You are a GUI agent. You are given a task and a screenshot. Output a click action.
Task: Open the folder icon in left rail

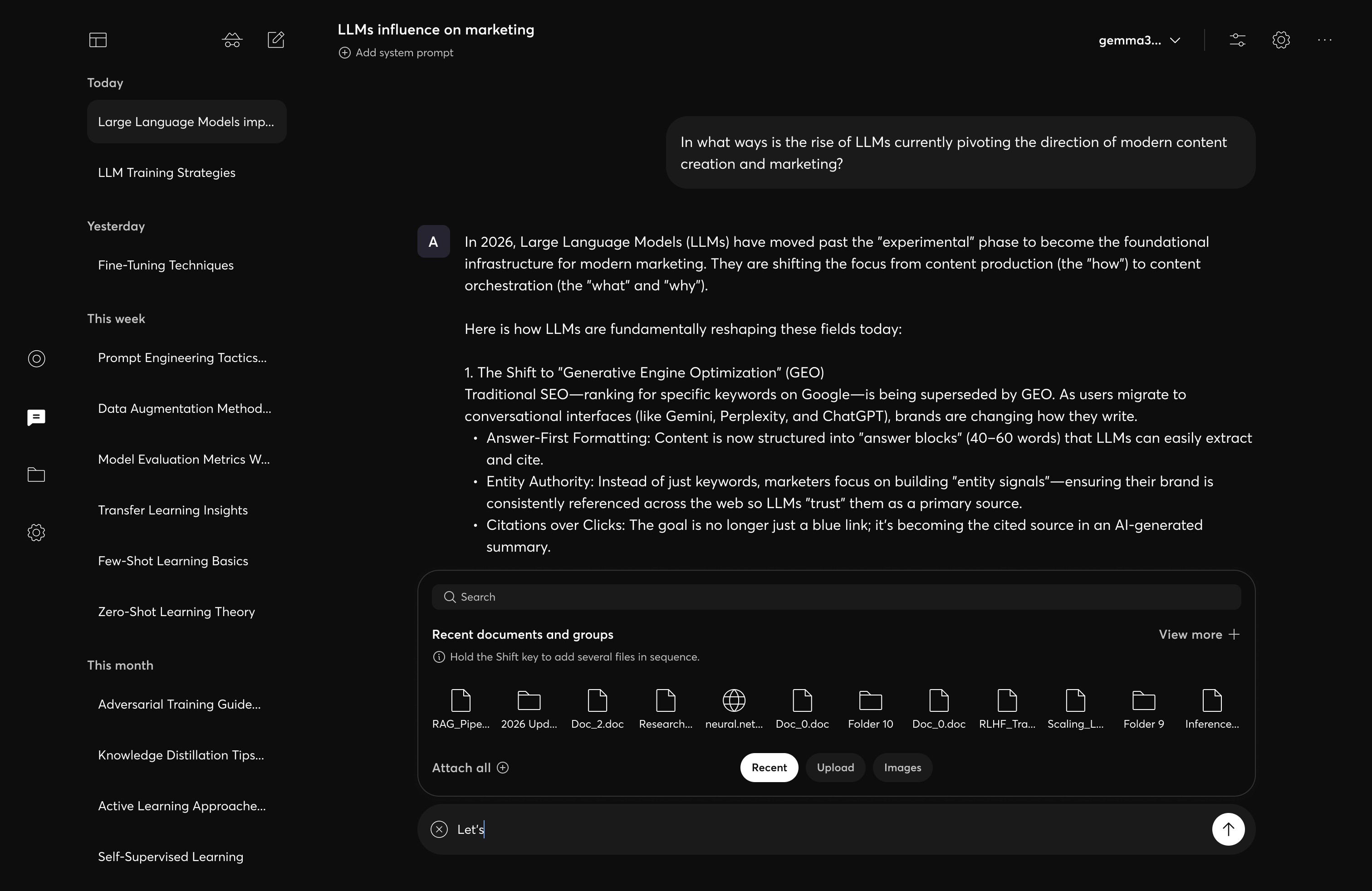coord(36,475)
